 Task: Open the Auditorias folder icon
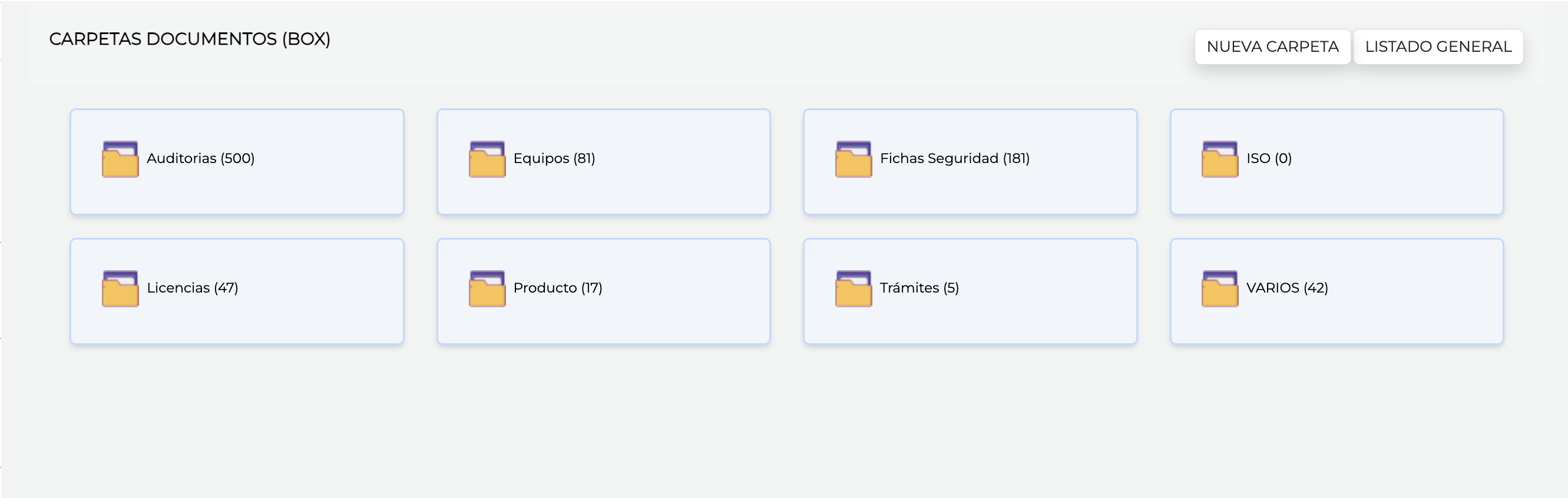(120, 160)
